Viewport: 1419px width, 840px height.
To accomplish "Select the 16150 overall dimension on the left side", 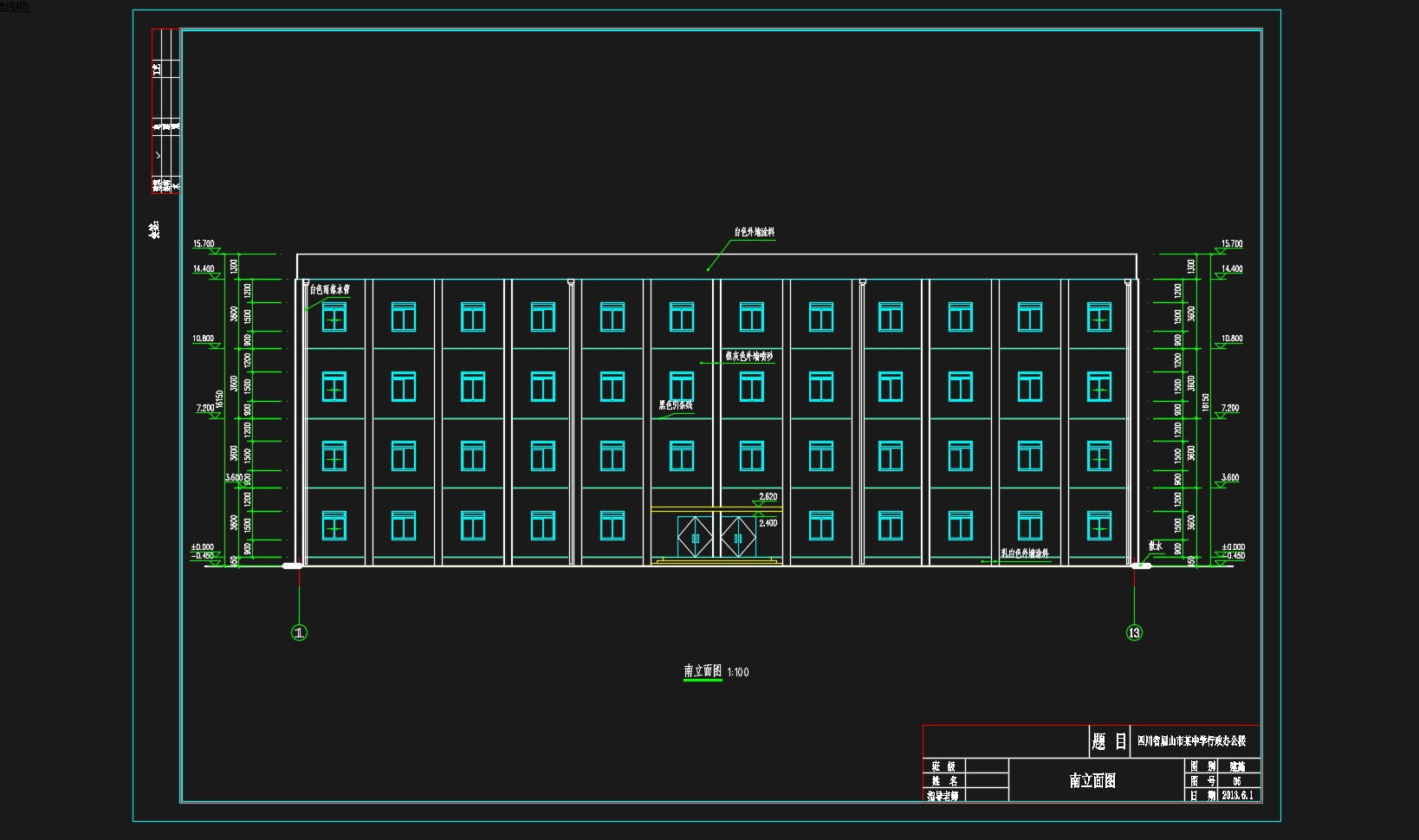I will click(220, 400).
